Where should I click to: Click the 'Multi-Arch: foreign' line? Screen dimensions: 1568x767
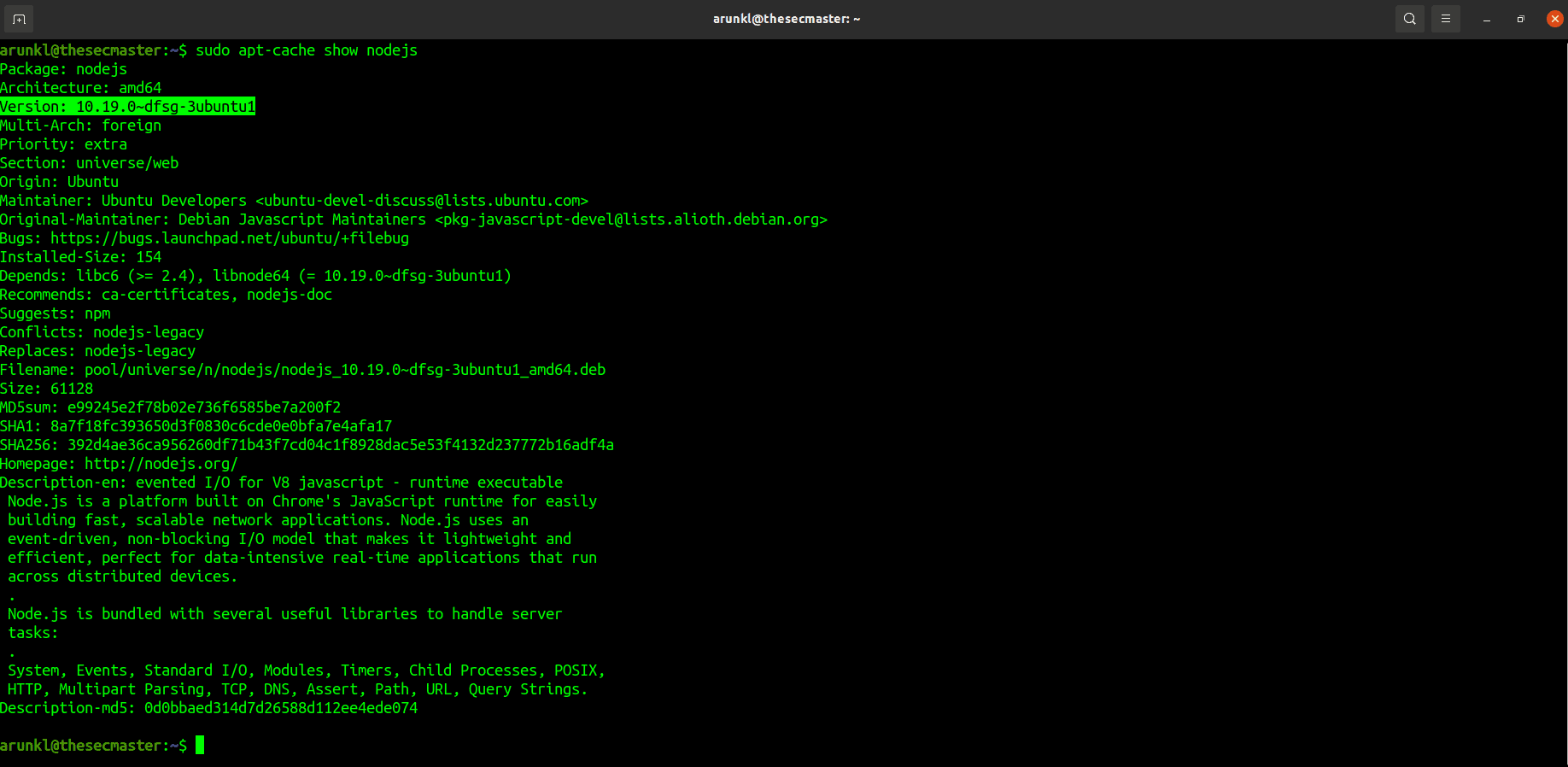81,126
